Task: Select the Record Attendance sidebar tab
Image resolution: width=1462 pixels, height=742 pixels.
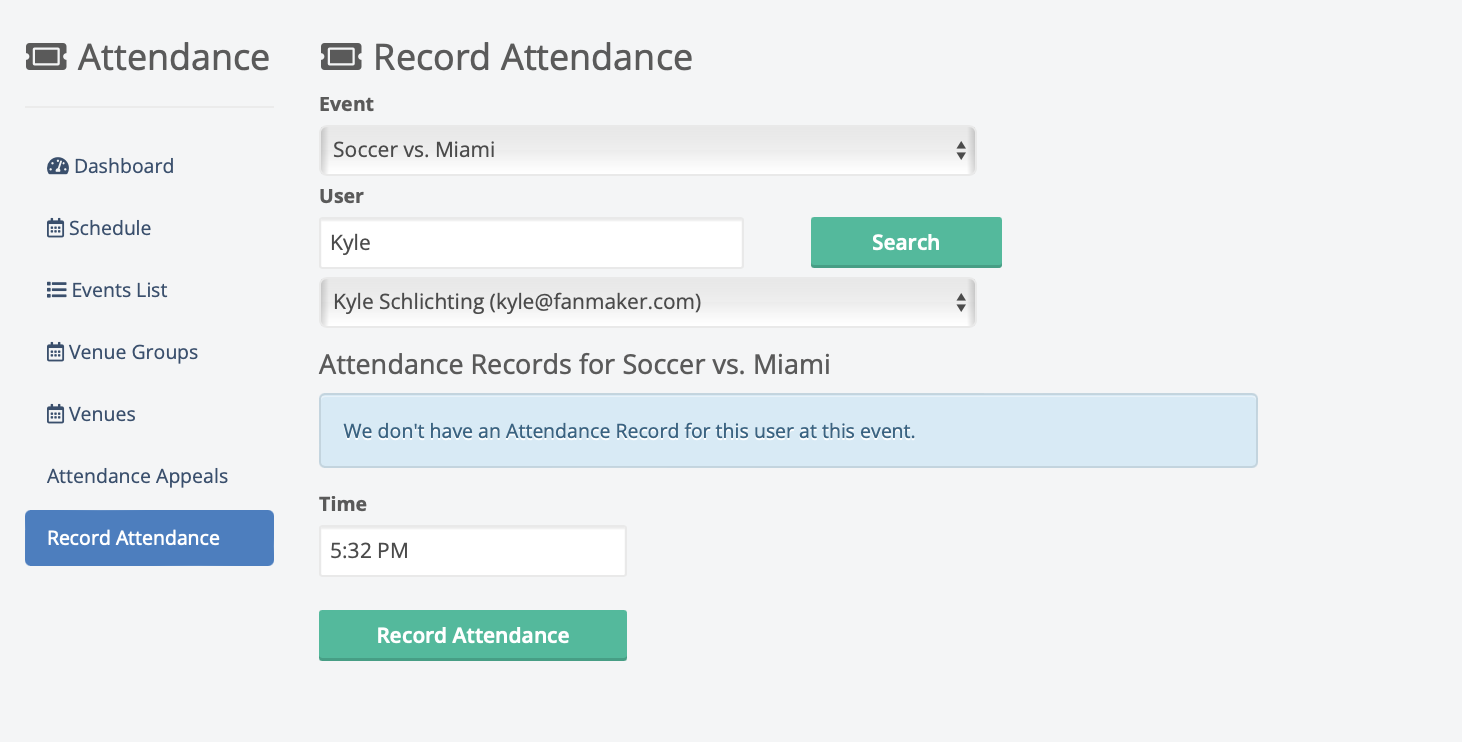Action: [x=149, y=538]
